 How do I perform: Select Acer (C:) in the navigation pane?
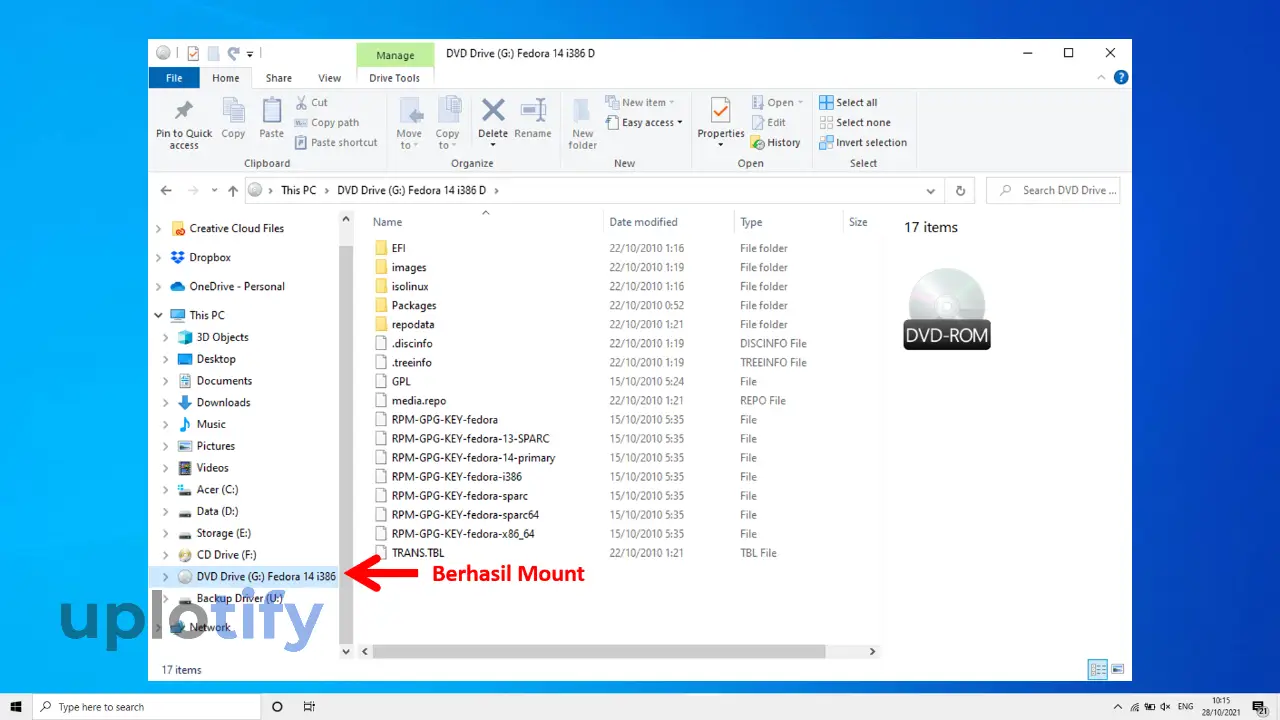click(217, 490)
